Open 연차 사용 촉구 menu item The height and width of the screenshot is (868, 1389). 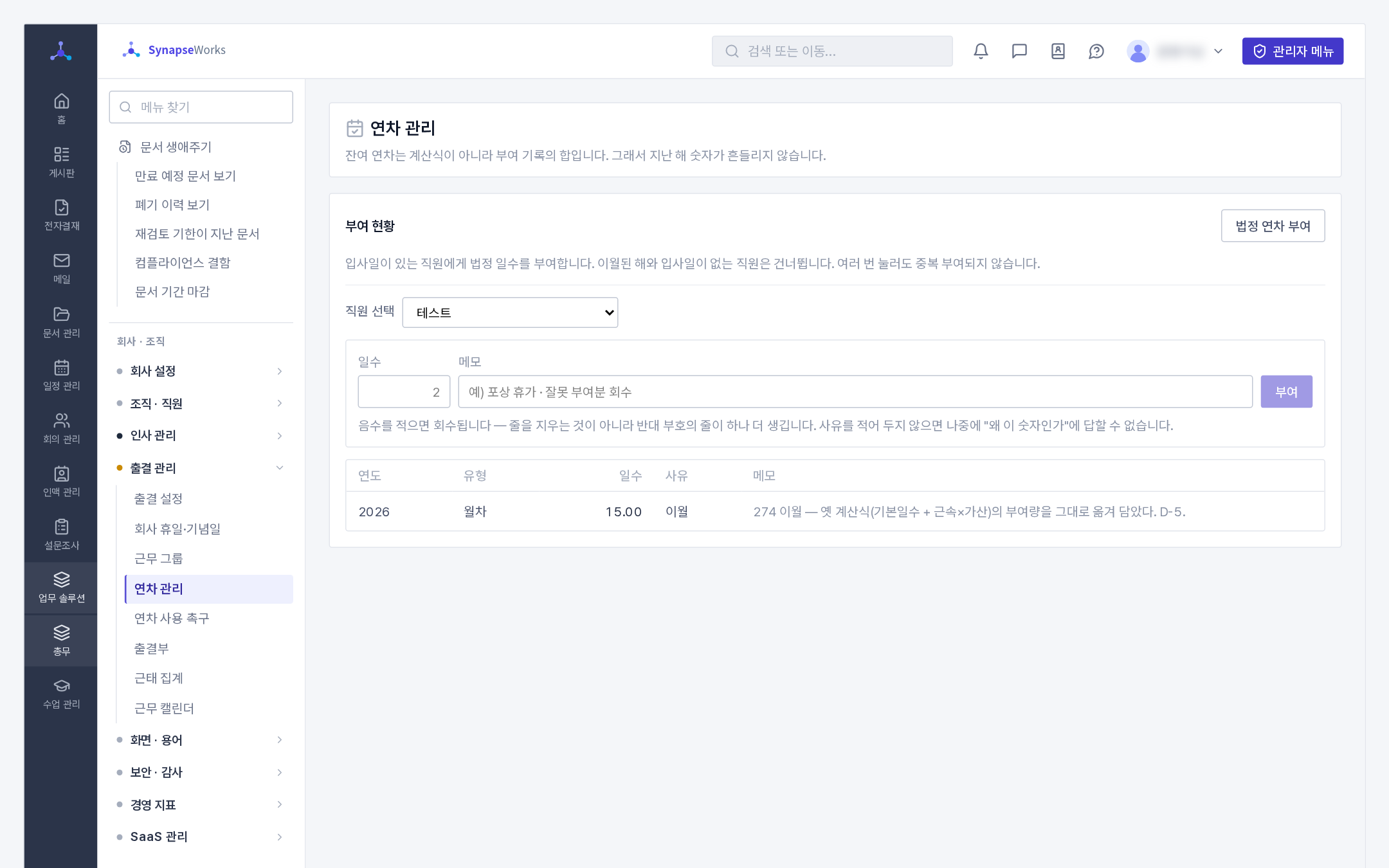209,619
